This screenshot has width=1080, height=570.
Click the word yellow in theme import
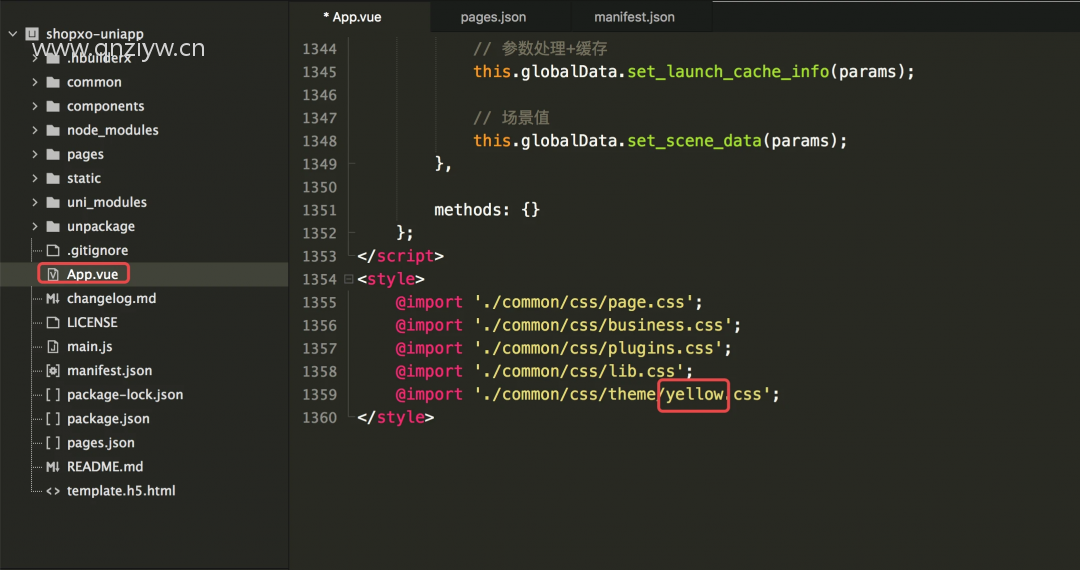pyautogui.click(x=694, y=394)
